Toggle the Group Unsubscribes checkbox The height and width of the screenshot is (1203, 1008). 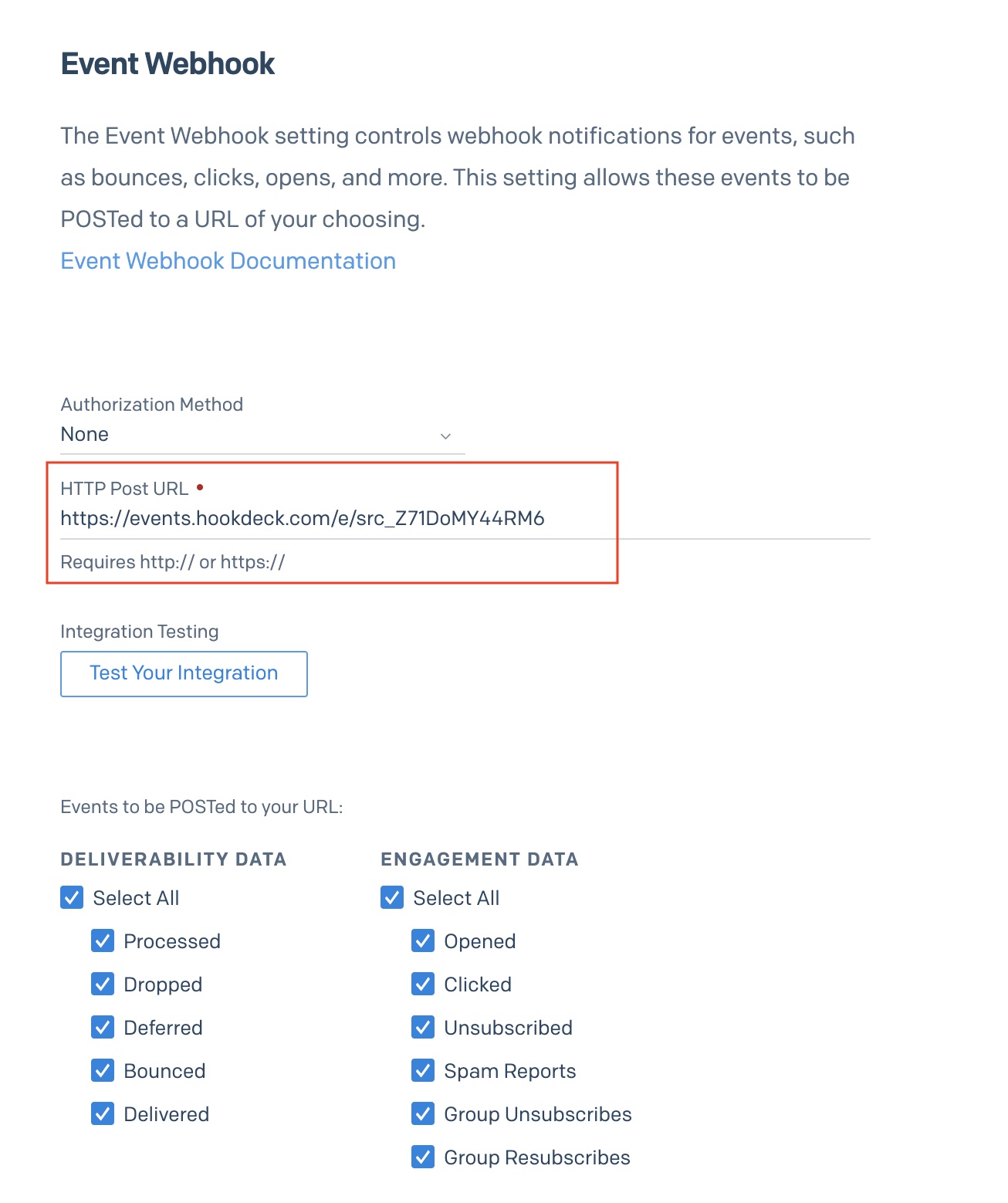[x=422, y=1113]
